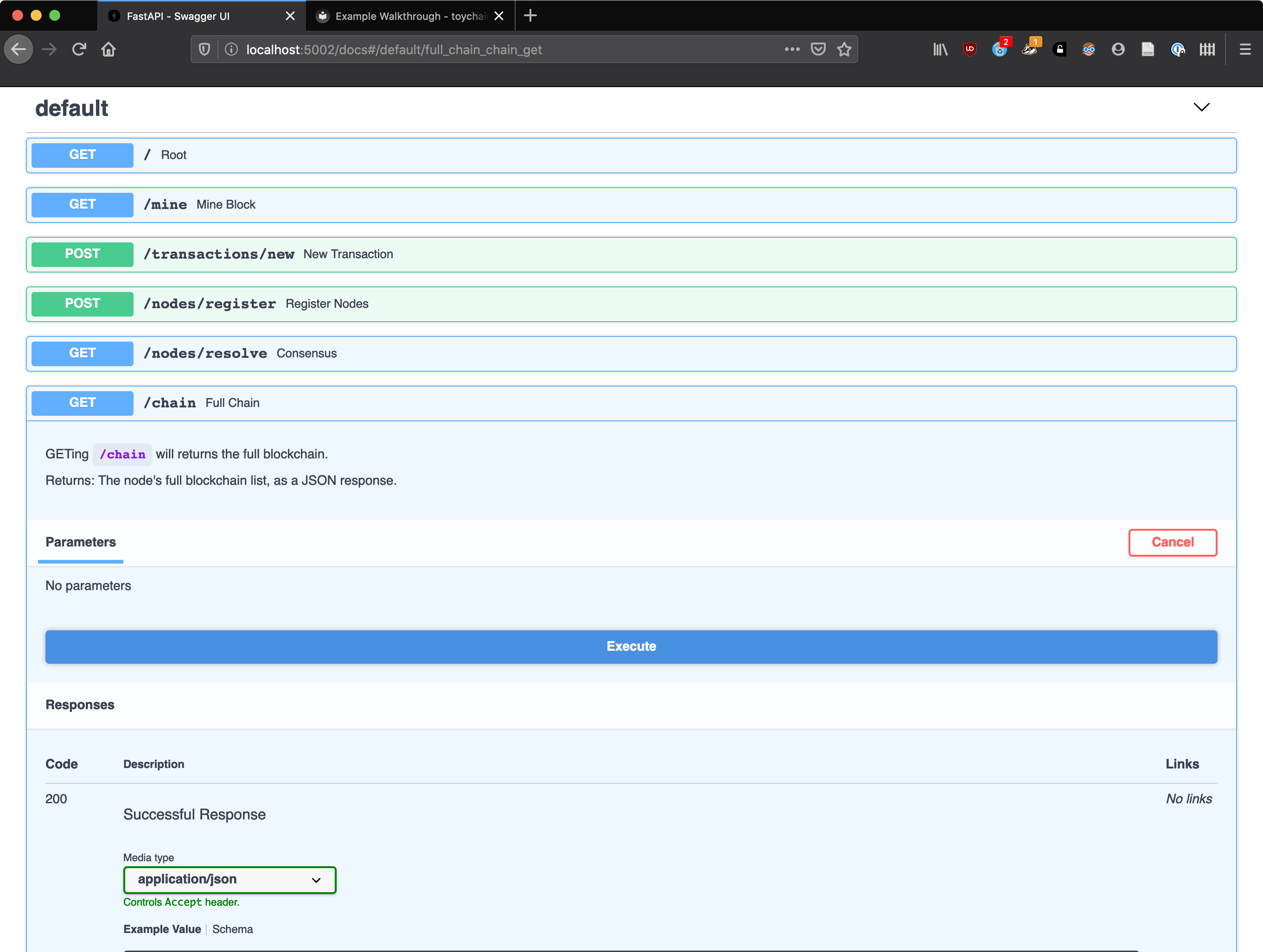This screenshot has height=952, width=1263.
Task: Open the fence-shaped container extension icon
Action: point(1207,50)
